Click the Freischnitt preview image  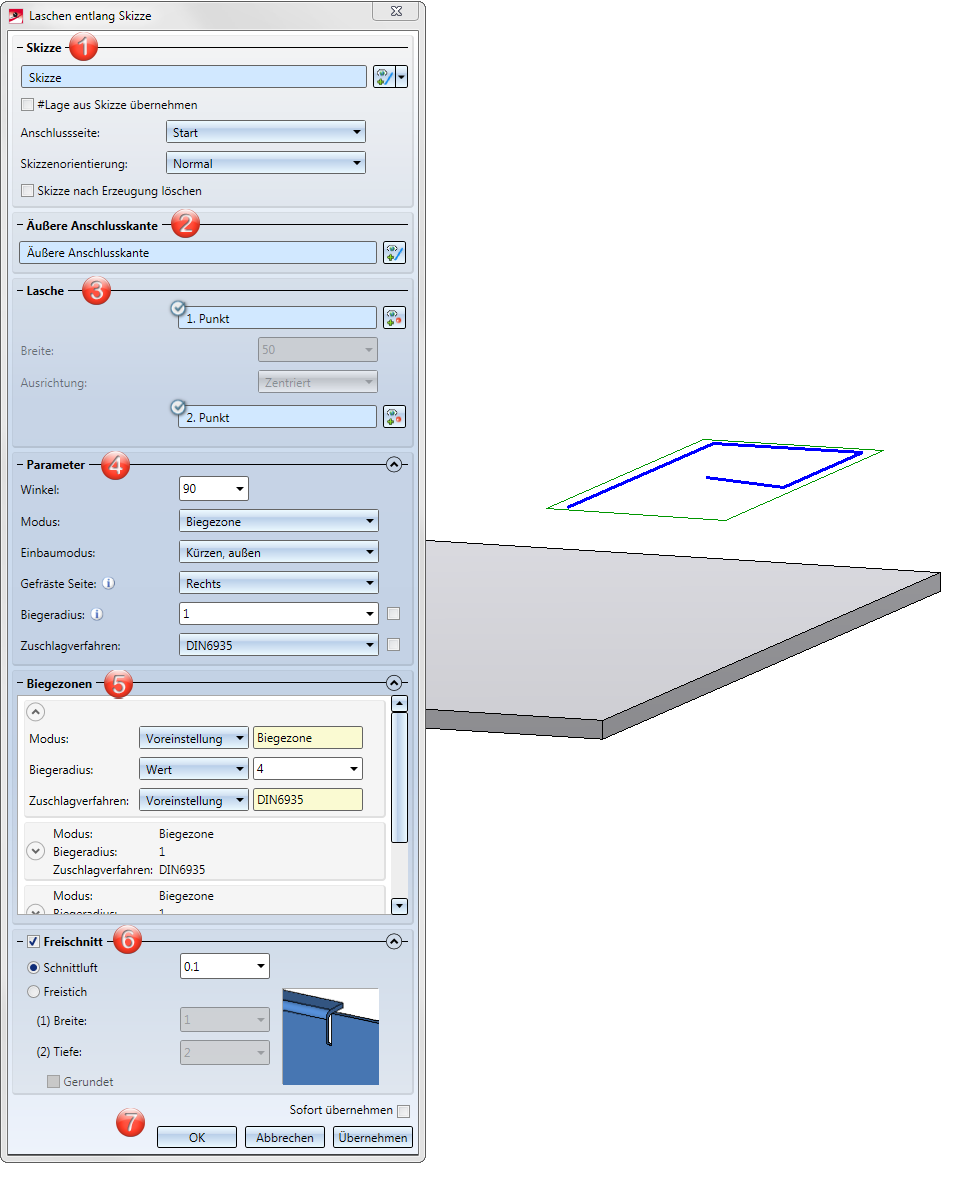point(331,1037)
